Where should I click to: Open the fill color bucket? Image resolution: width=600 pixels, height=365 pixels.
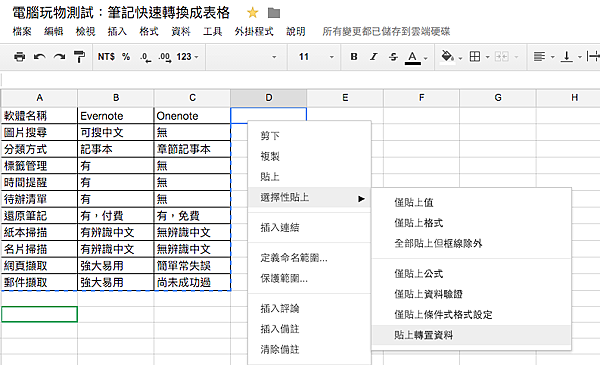coord(447,57)
